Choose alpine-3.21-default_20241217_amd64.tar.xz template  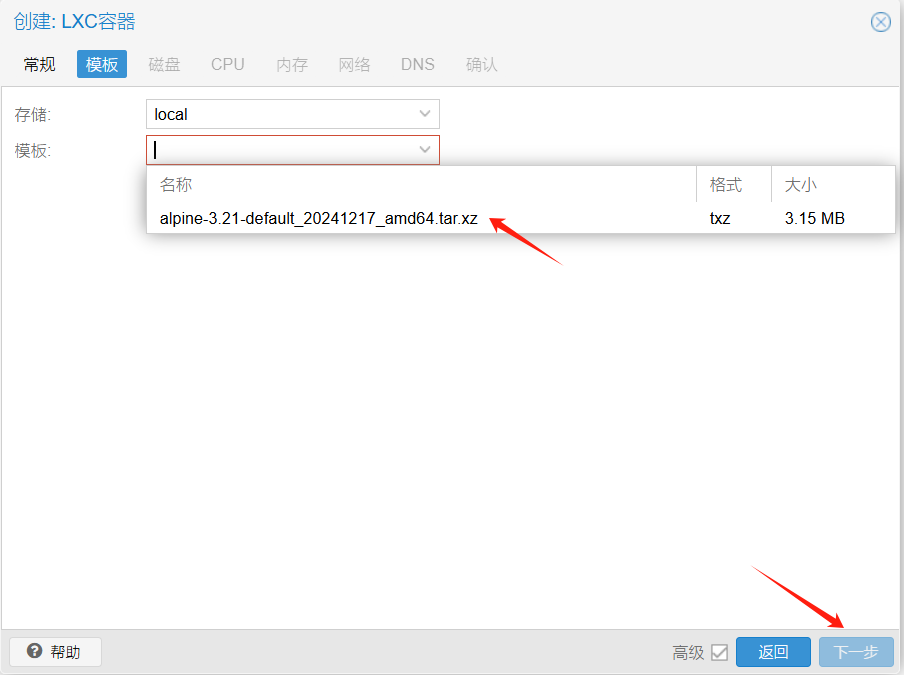[521, 218]
